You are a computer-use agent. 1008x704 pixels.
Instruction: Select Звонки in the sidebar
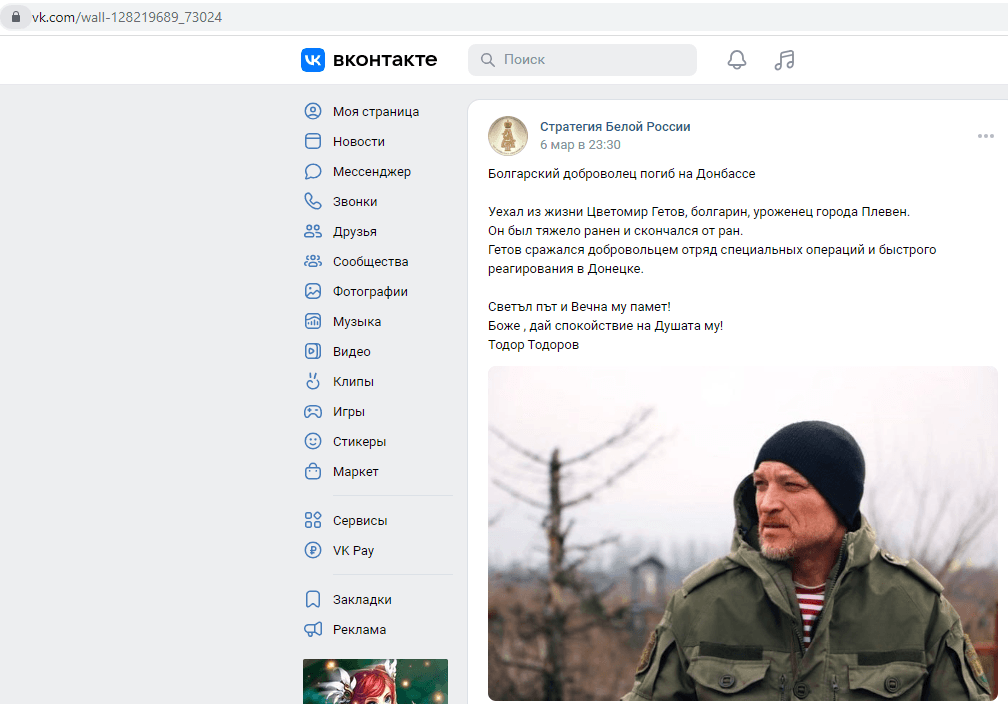point(355,201)
